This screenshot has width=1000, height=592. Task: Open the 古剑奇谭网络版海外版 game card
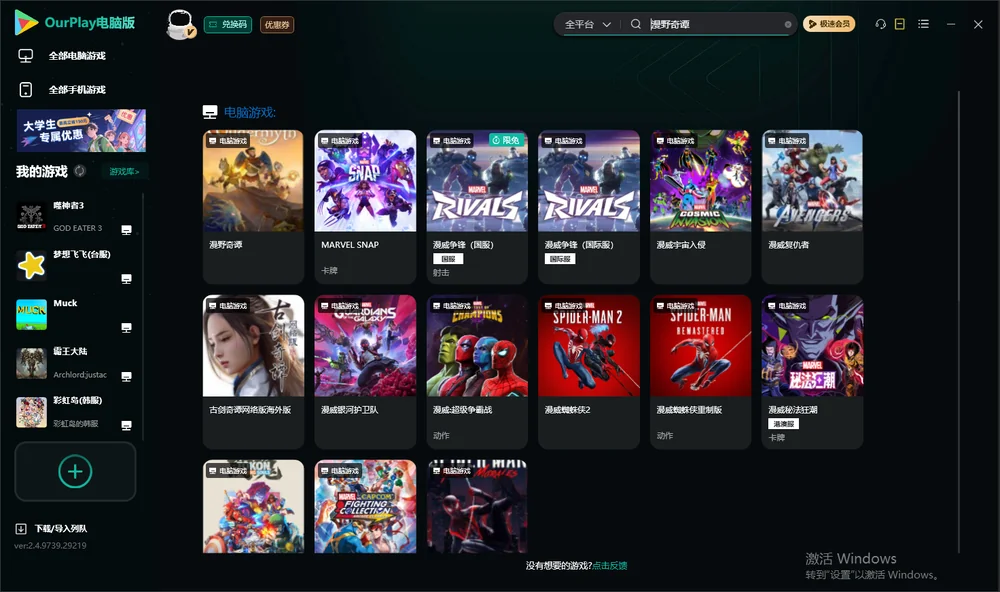pos(253,372)
